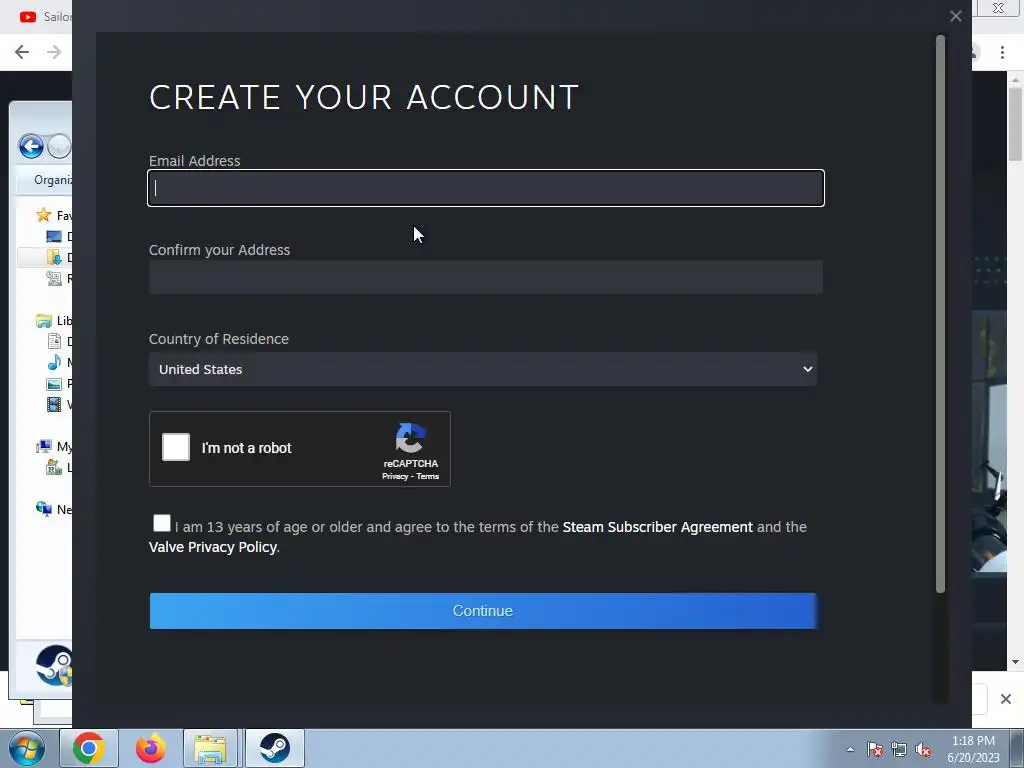Click the Downloads folder icon under Favorites
The width and height of the screenshot is (1024, 768).
click(x=54, y=257)
